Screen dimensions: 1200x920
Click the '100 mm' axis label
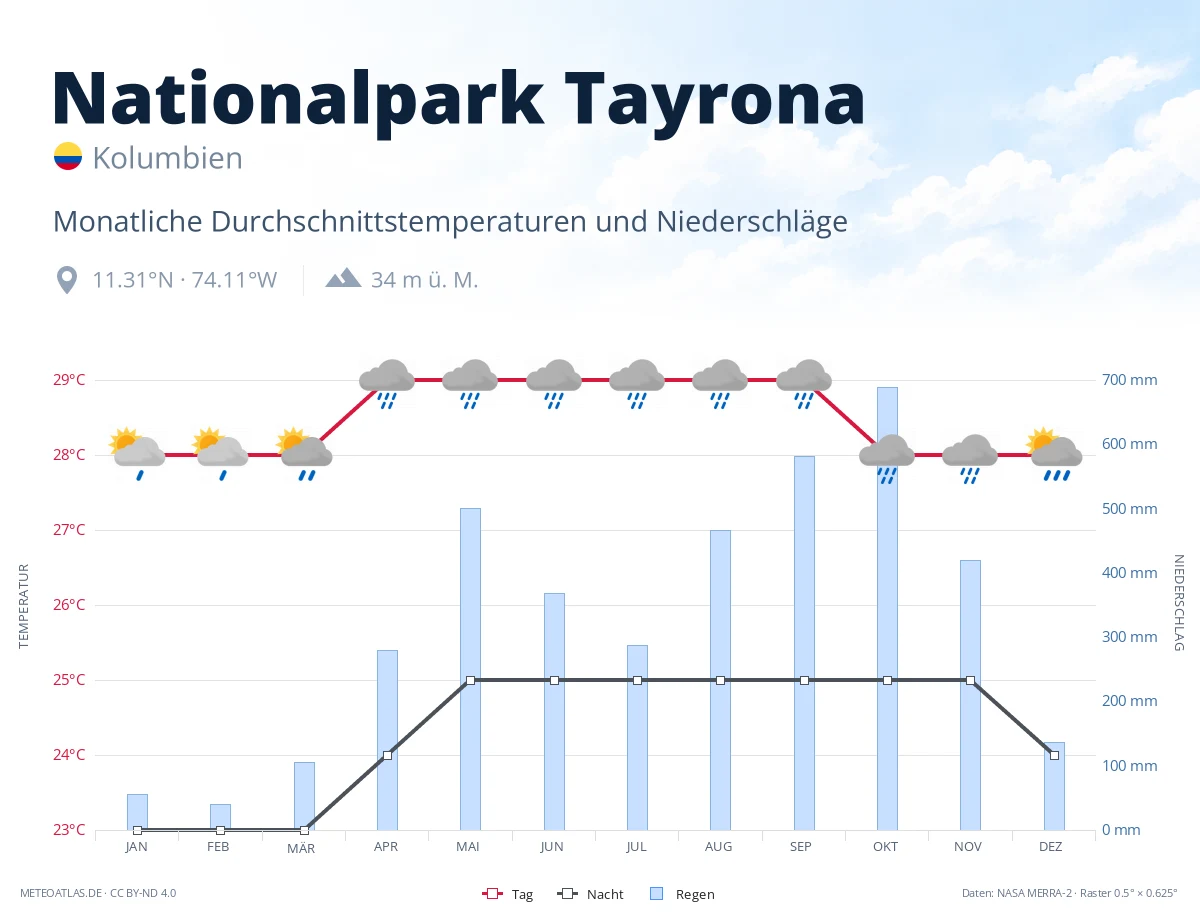point(1131,766)
